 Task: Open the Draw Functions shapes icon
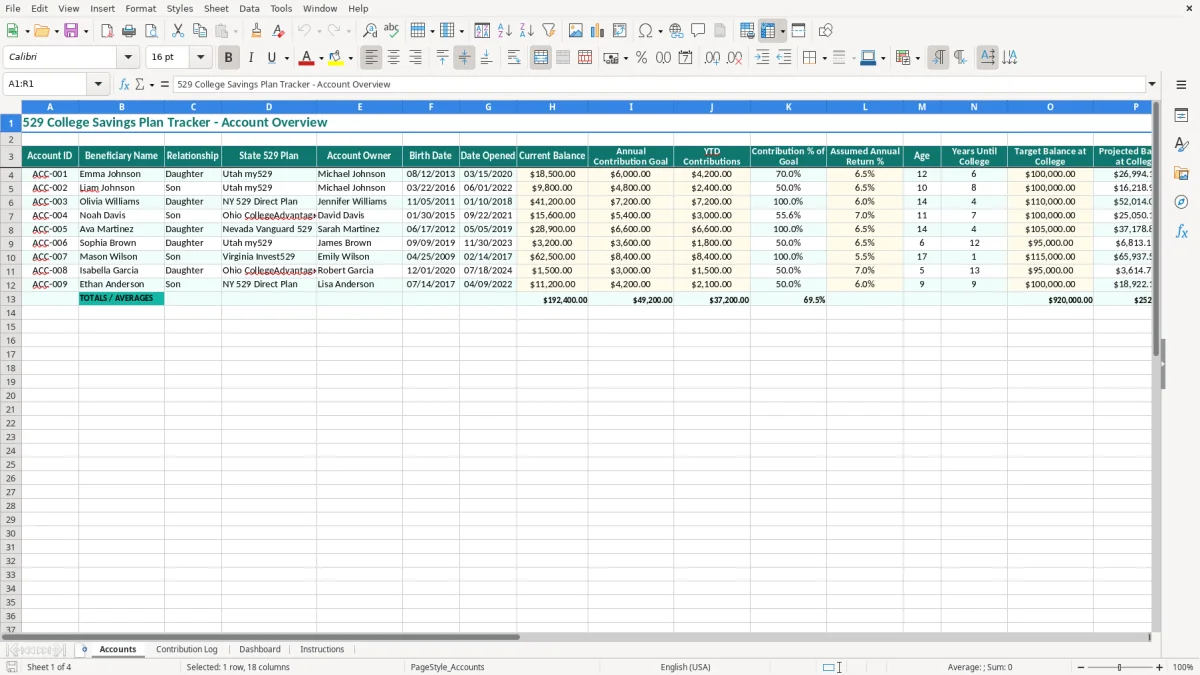pyautogui.click(x=826, y=31)
